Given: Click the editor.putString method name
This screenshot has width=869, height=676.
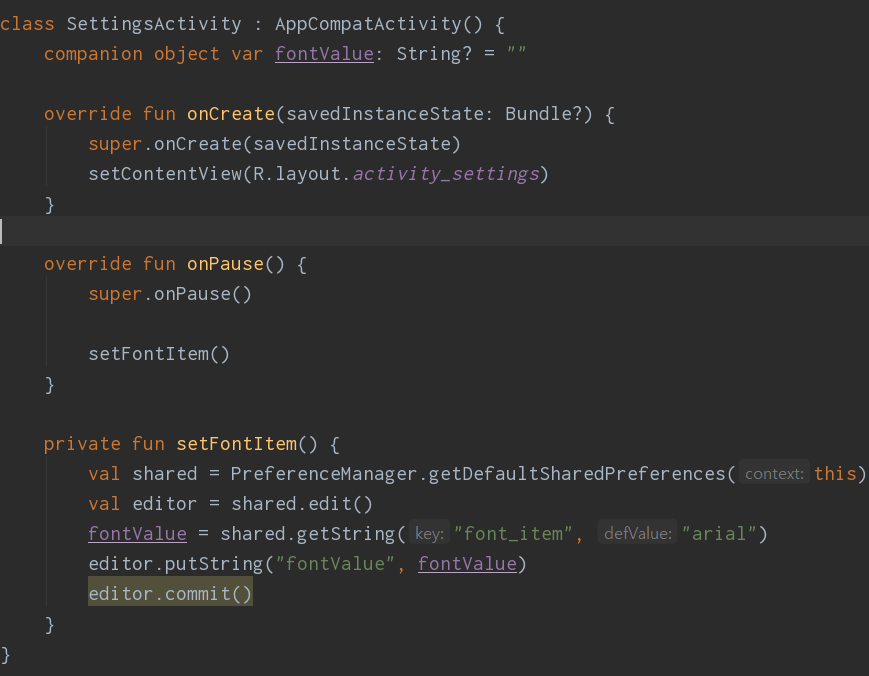Looking at the screenshot, I should (x=214, y=564).
